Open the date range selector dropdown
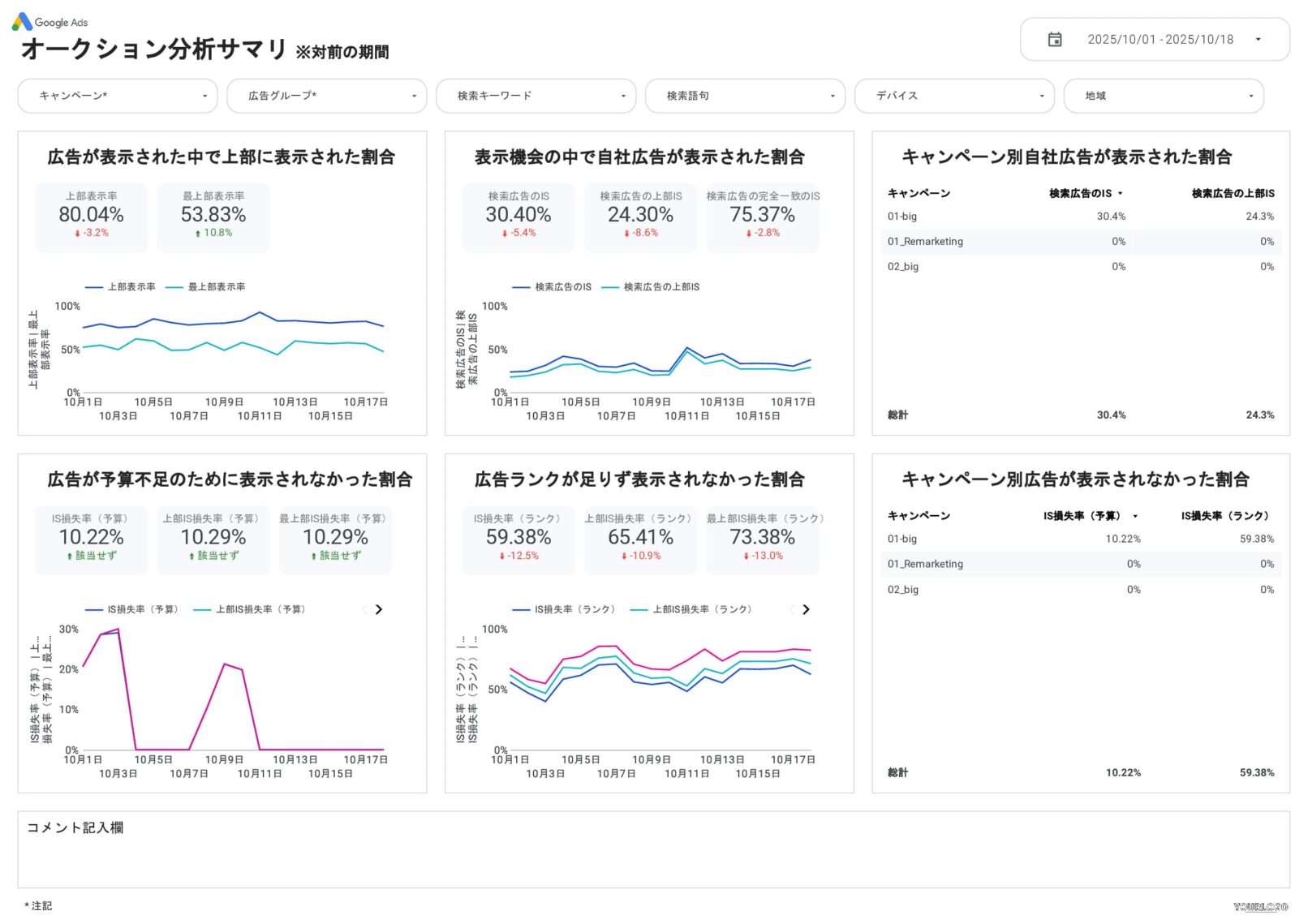 [1260, 39]
